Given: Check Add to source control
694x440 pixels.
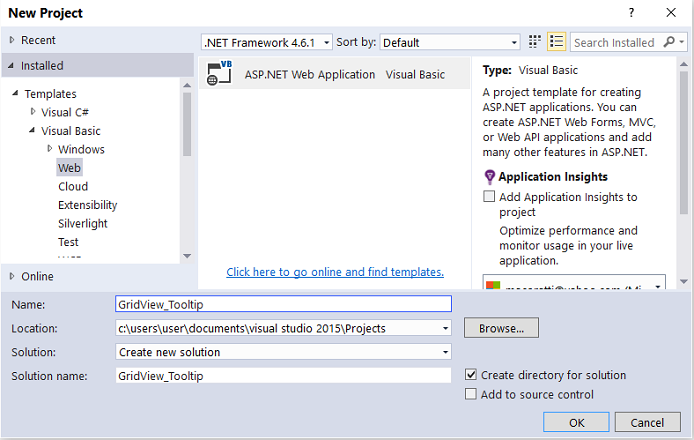Looking at the screenshot, I should [470, 394].
